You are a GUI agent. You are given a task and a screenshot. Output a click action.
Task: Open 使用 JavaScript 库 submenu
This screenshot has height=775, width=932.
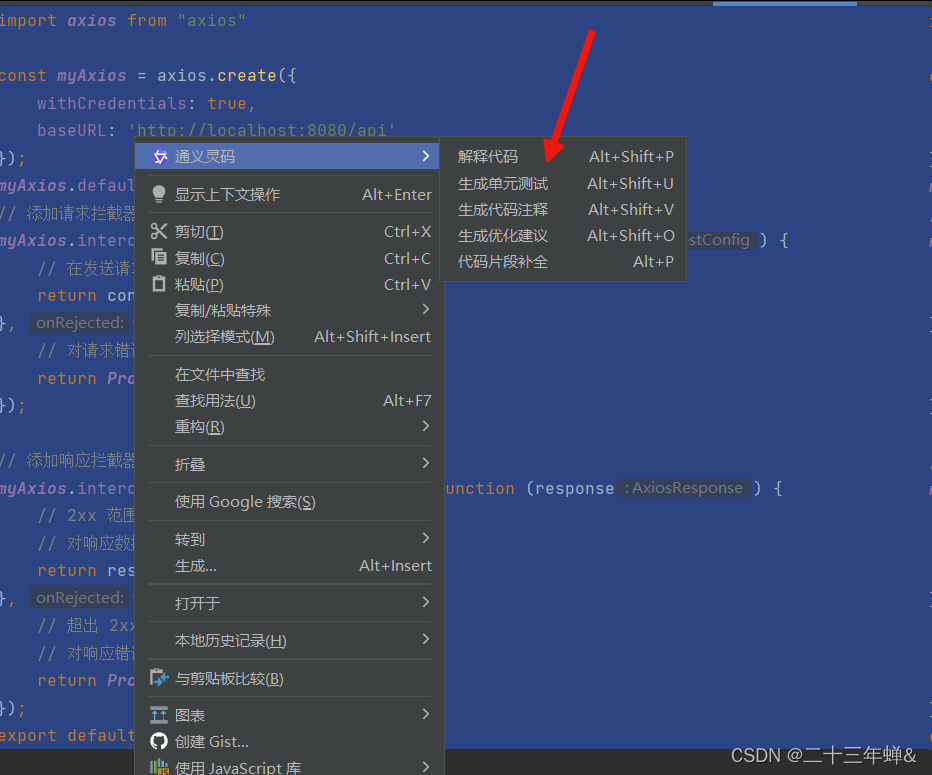tap(287, 767)
